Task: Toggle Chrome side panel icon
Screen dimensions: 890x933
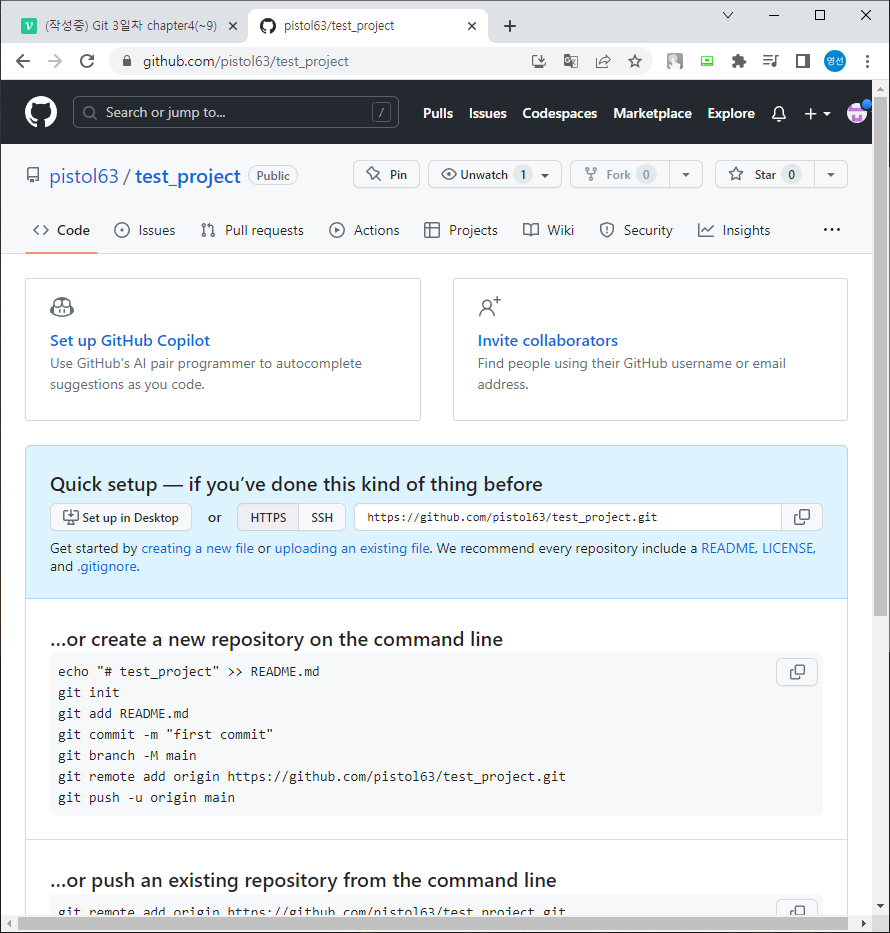Action: 803,61
